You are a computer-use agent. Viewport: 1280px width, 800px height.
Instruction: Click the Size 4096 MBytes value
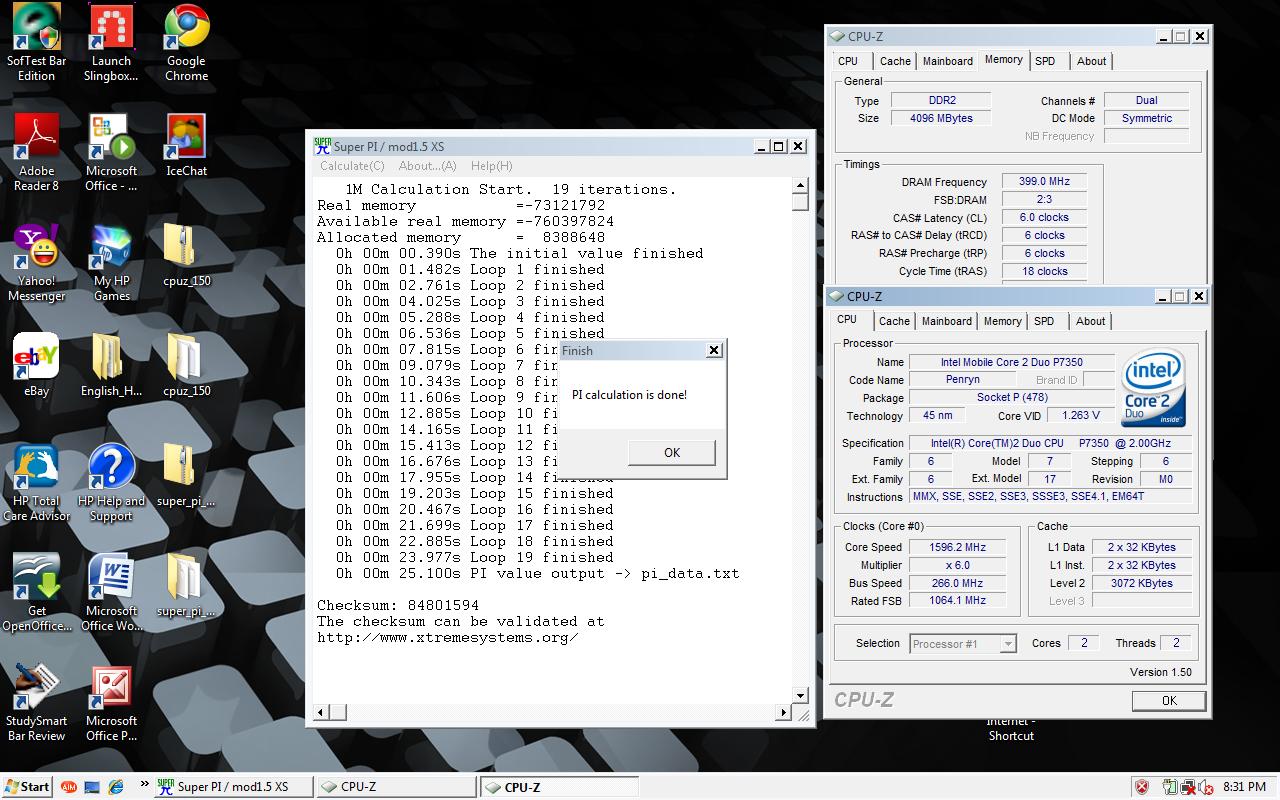click(940, 118)
